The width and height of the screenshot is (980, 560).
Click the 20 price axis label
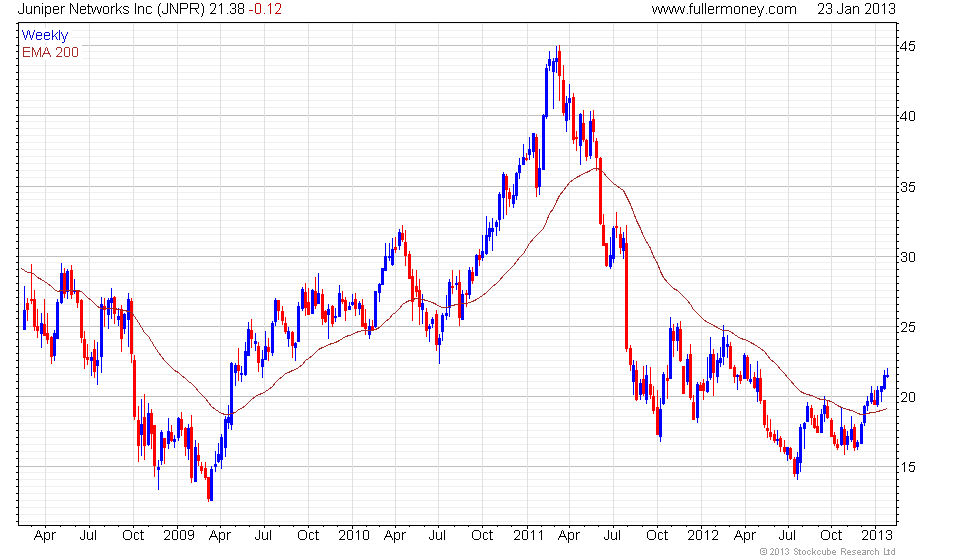(908, 398)
